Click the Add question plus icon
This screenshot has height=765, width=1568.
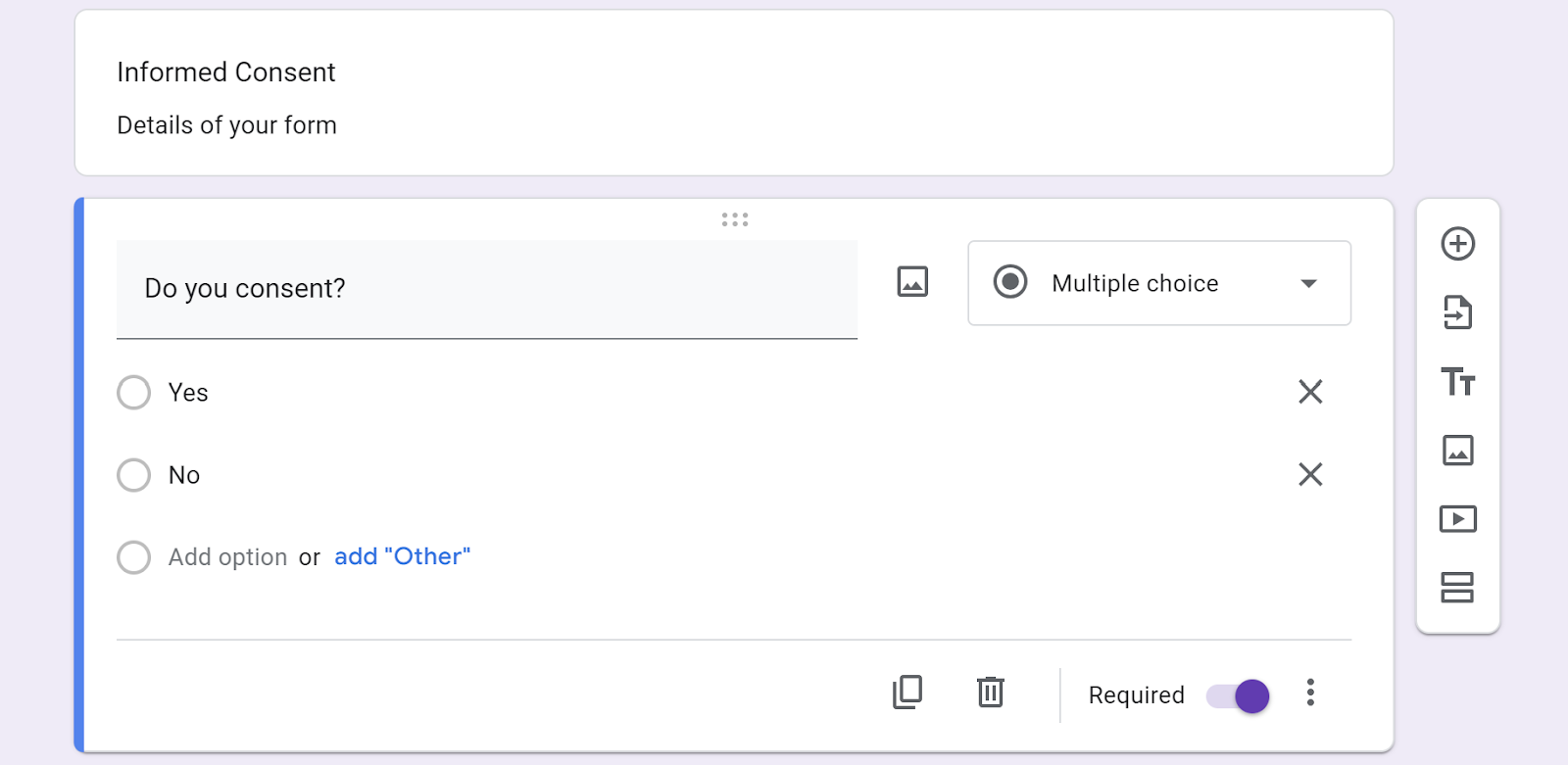[1457, 244]
